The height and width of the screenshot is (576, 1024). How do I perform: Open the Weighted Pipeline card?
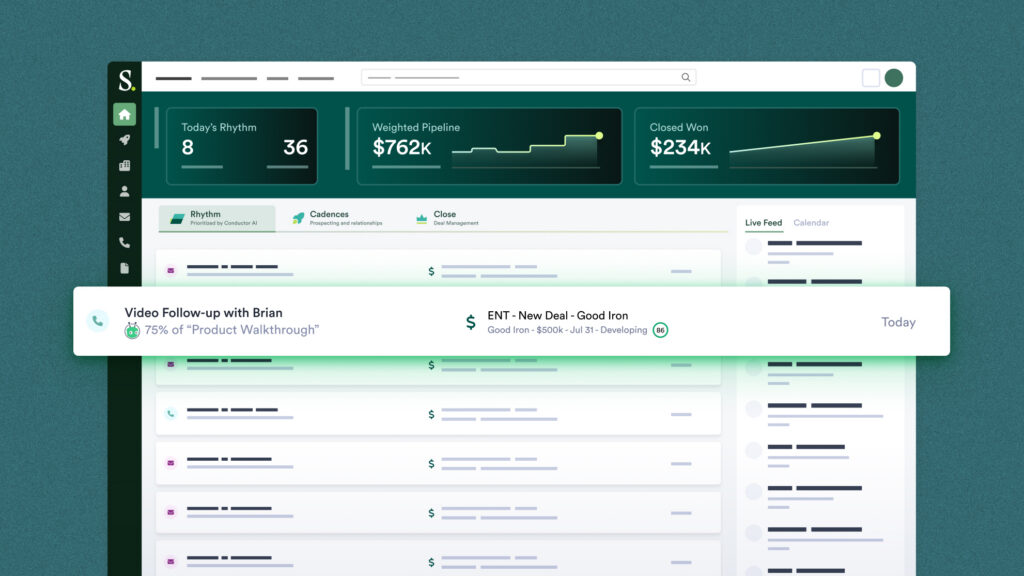coord(489,146)
